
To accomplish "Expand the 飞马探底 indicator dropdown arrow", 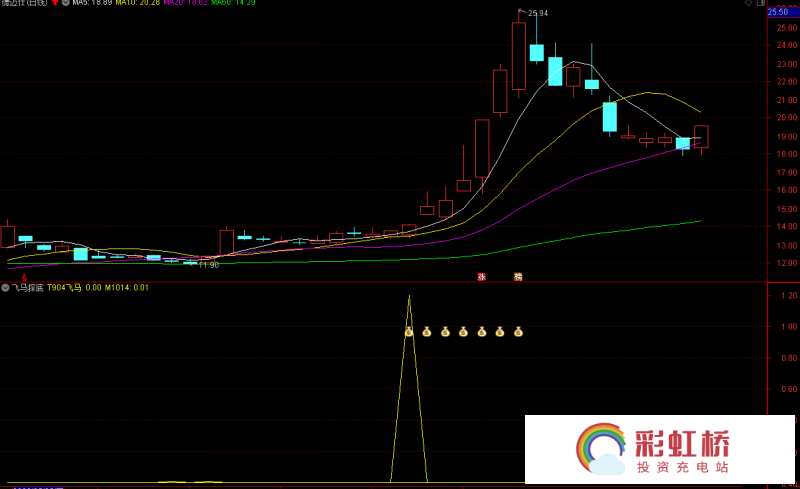I will coord(5,288).
